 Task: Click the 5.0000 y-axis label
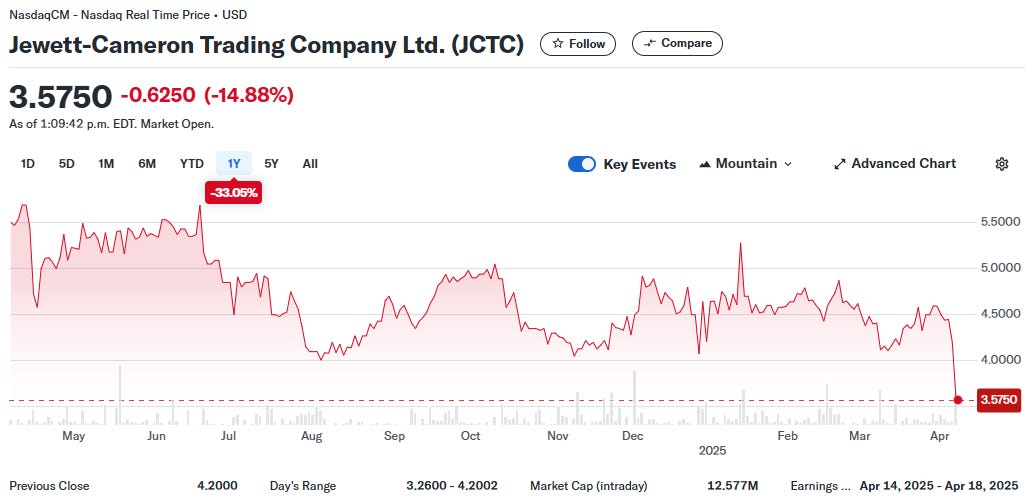(x=1000, y=268)
